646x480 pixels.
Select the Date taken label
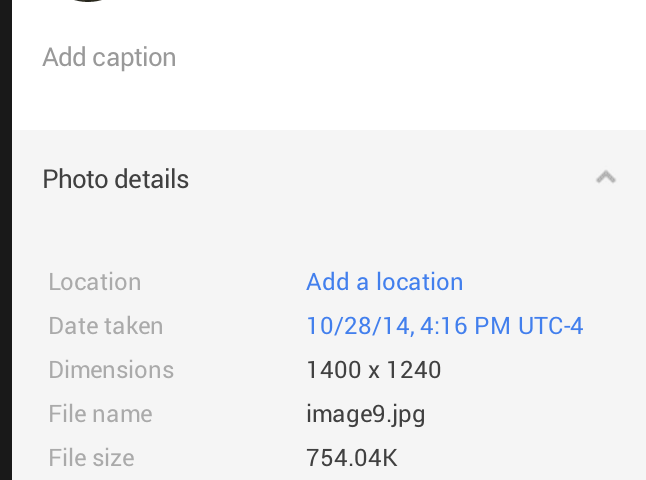point(106,326)
